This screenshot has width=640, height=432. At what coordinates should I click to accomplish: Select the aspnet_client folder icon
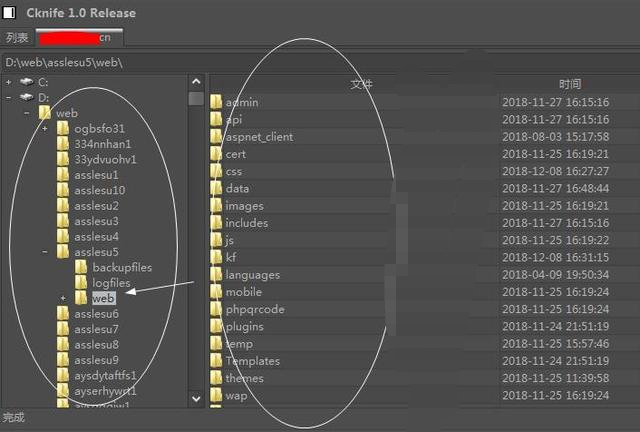pyautogui.click(x=216, y=136)
